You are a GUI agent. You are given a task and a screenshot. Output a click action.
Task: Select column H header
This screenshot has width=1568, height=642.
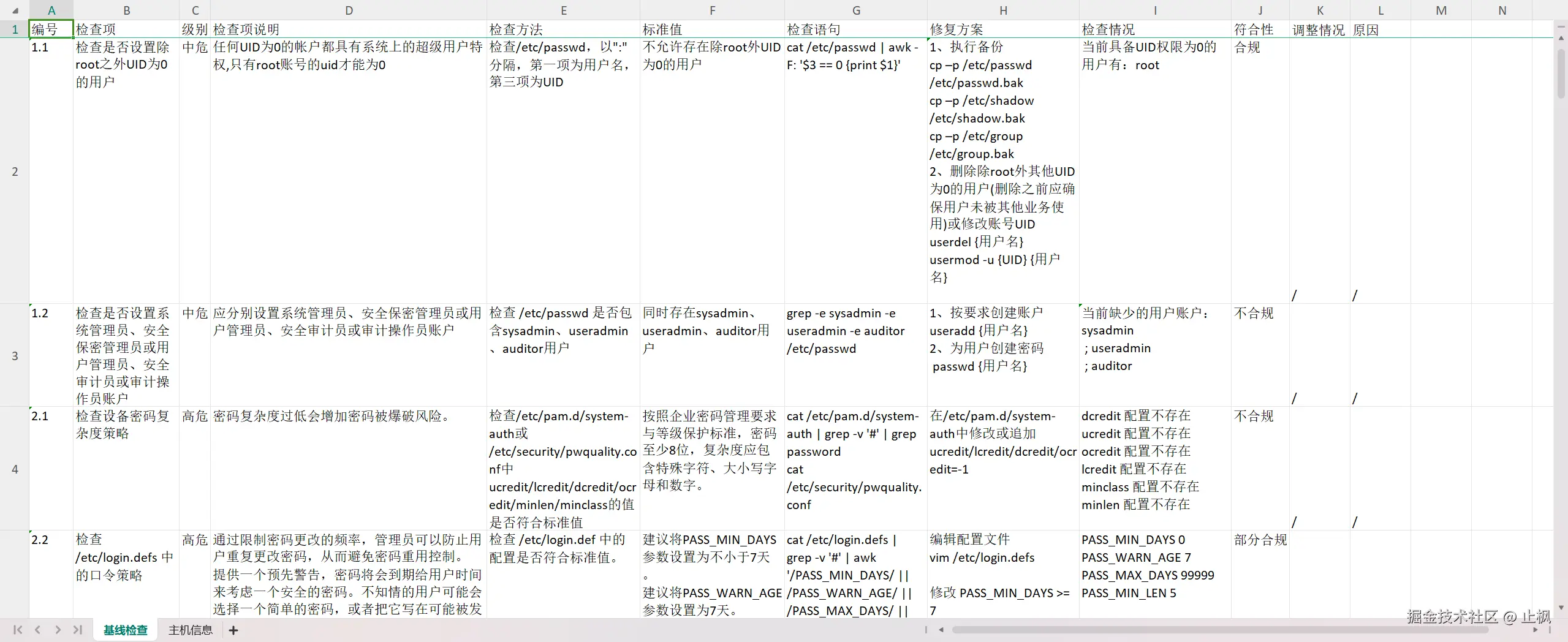tap(1003, 10)
